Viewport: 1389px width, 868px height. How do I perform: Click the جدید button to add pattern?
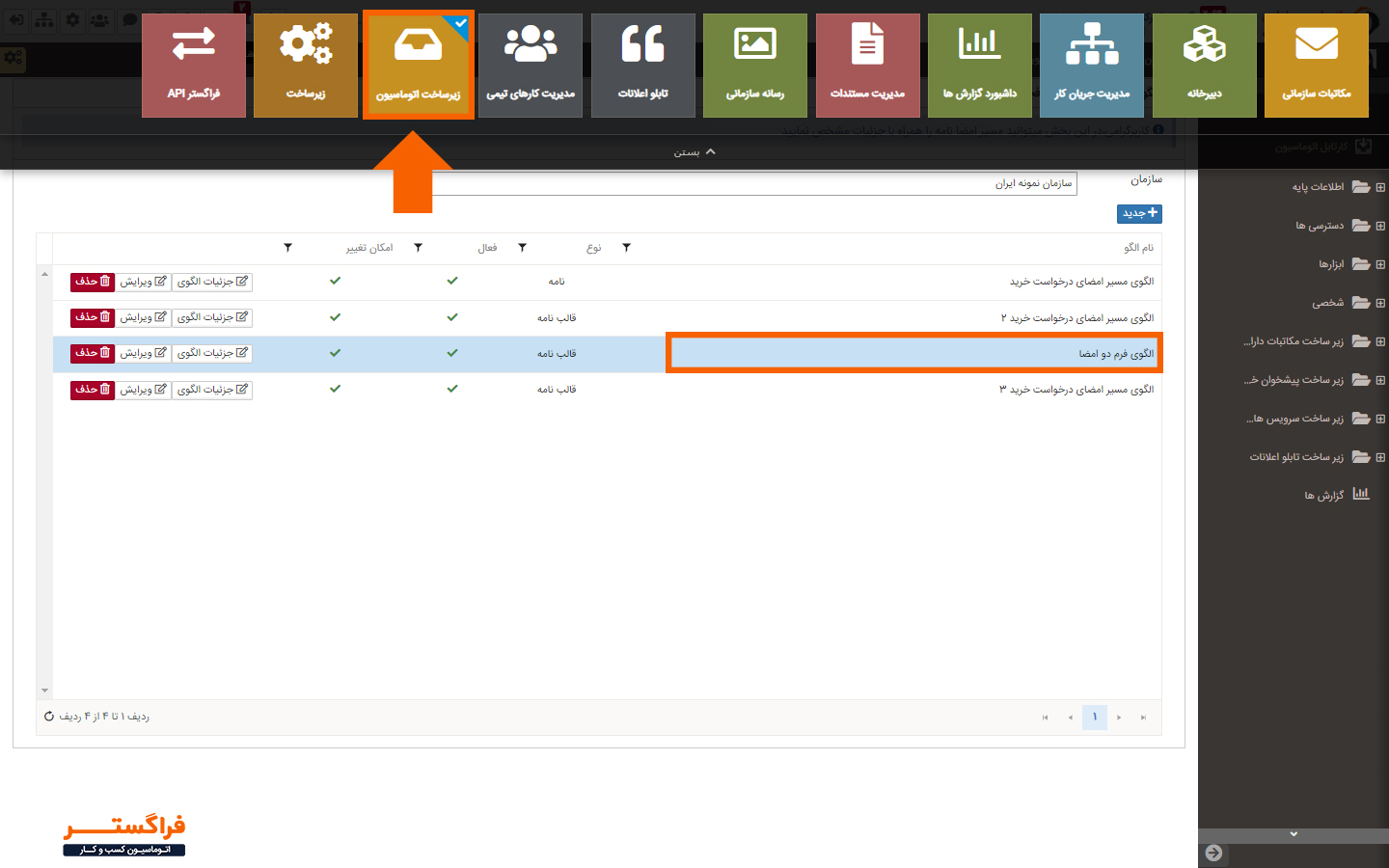(x=1139, y=213)
